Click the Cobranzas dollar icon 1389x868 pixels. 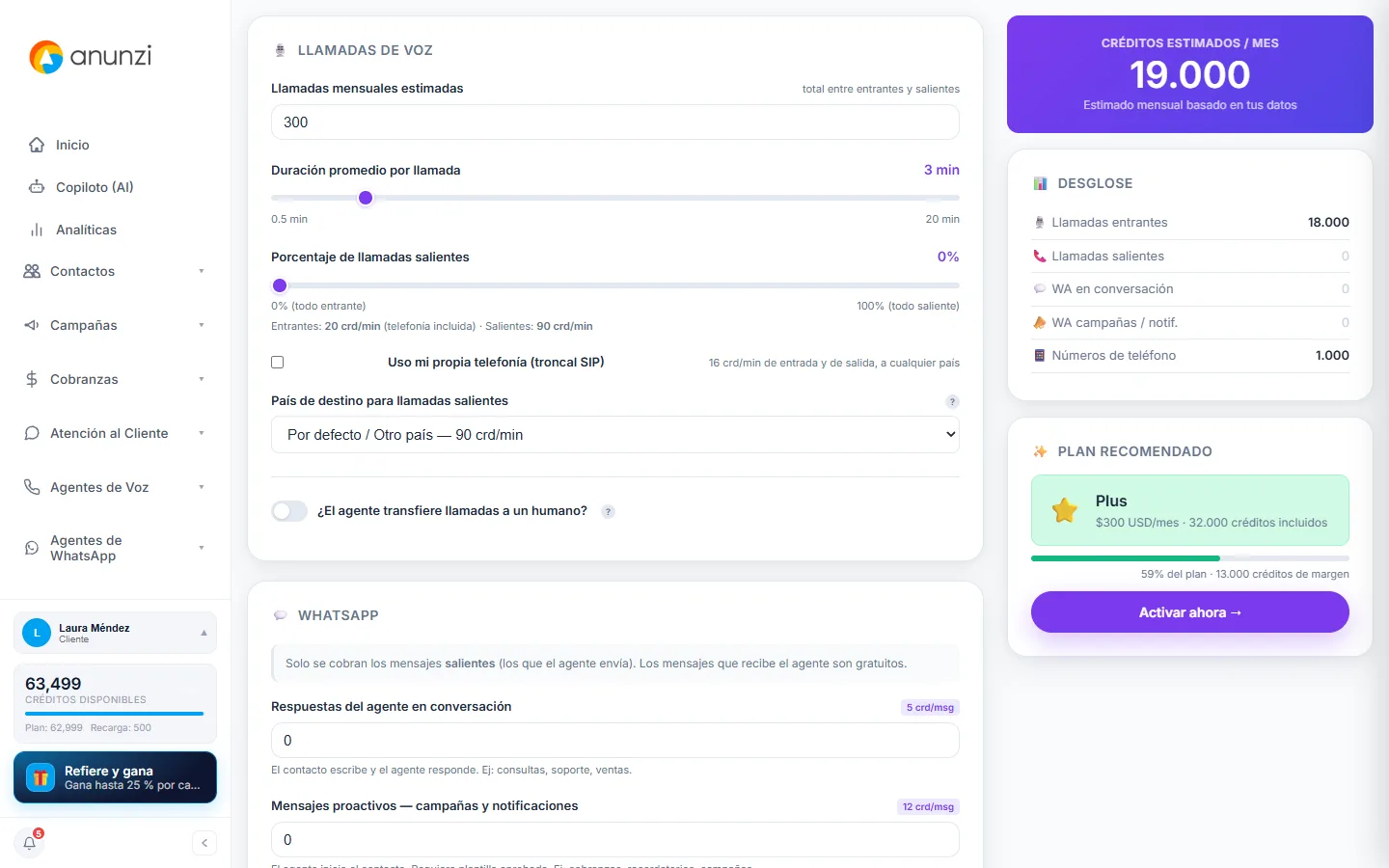click(32, 379)
